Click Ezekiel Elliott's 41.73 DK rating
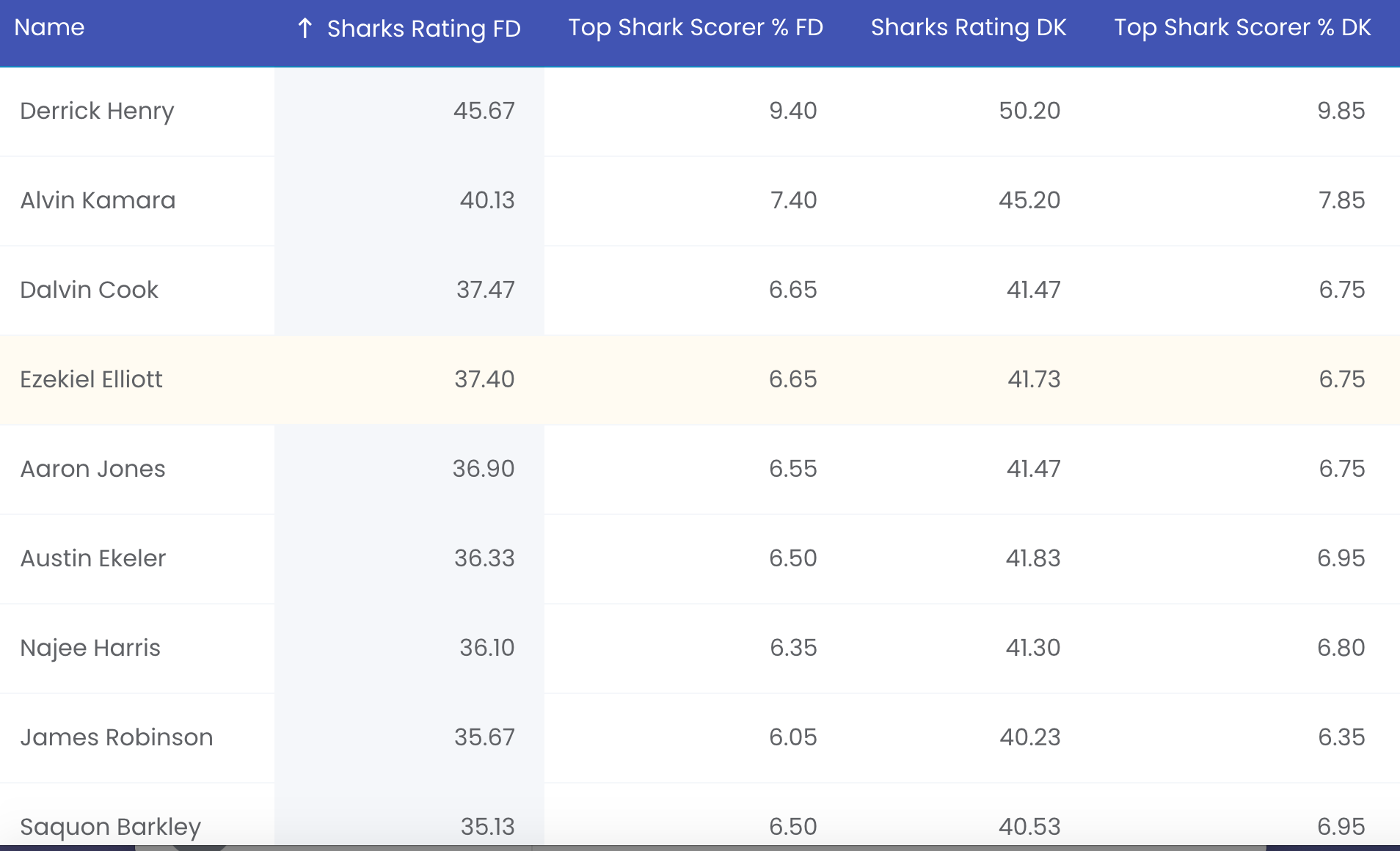 [x=1034, y=379]
